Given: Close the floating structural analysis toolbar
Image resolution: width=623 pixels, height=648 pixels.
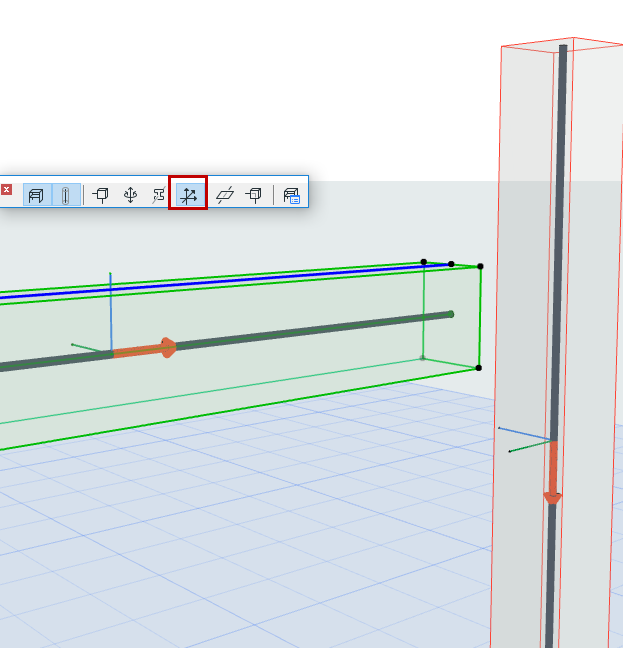Looking at the screenshot, I should (x=6, y=190).
